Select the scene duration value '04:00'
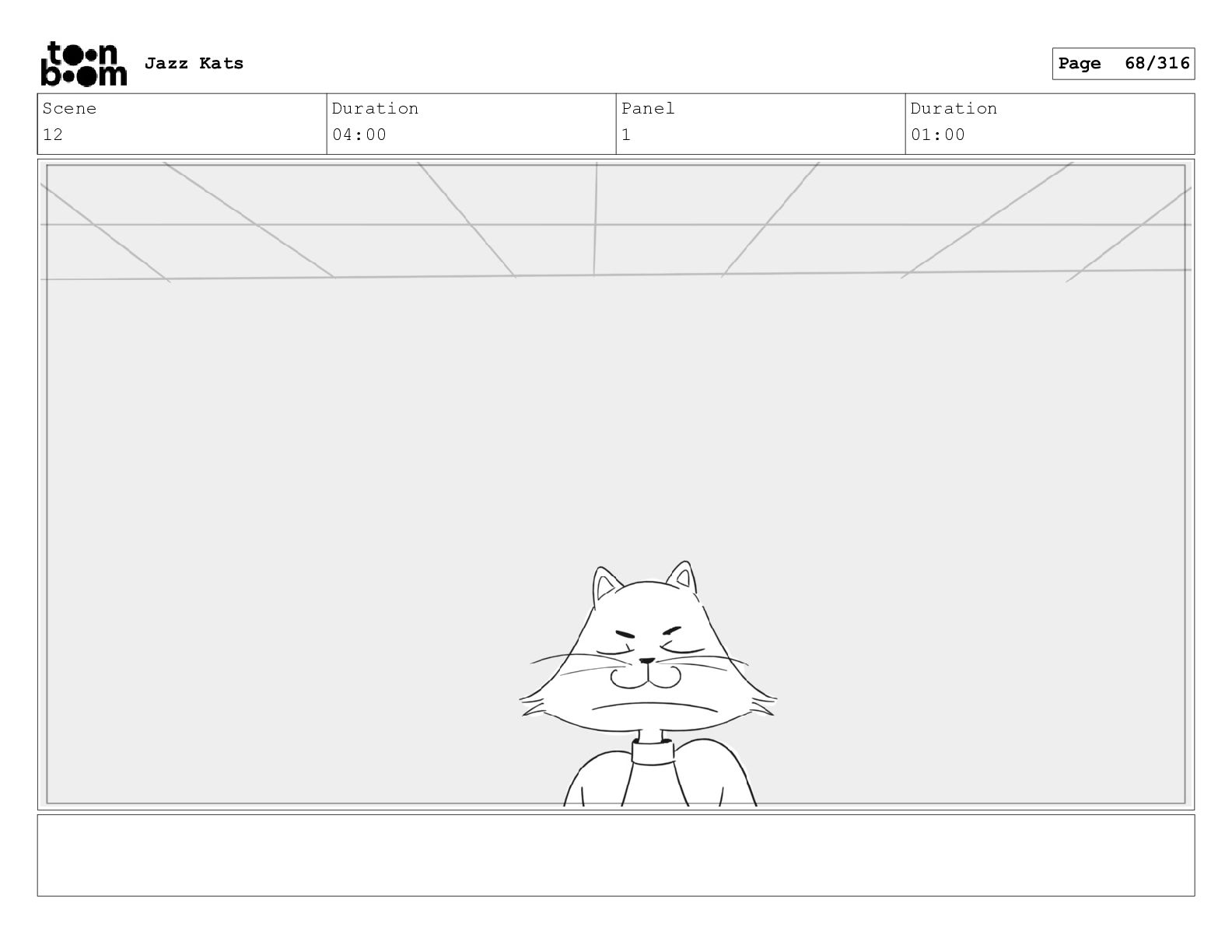The height and width of the screenshot is (952, 1232). [359, 135]
